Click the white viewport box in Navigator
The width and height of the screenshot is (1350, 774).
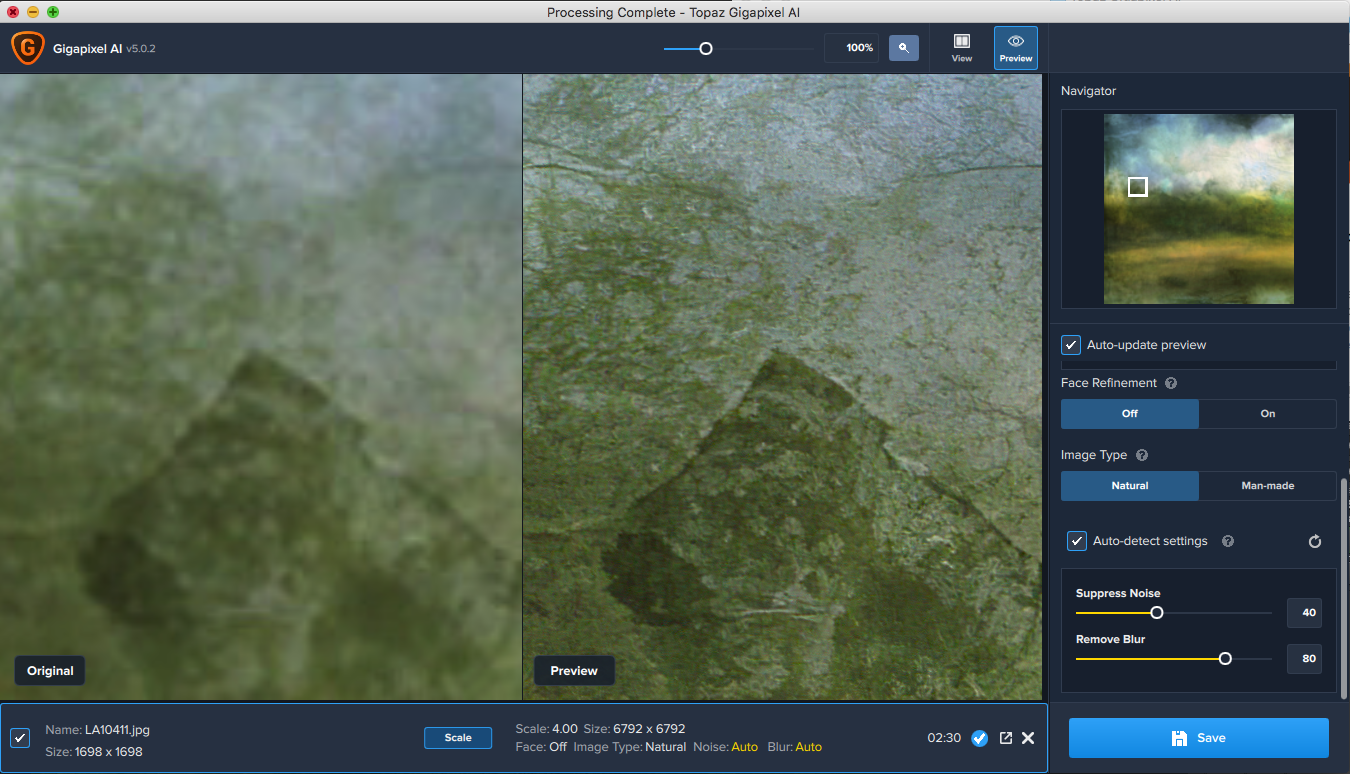coord(1137,187)
